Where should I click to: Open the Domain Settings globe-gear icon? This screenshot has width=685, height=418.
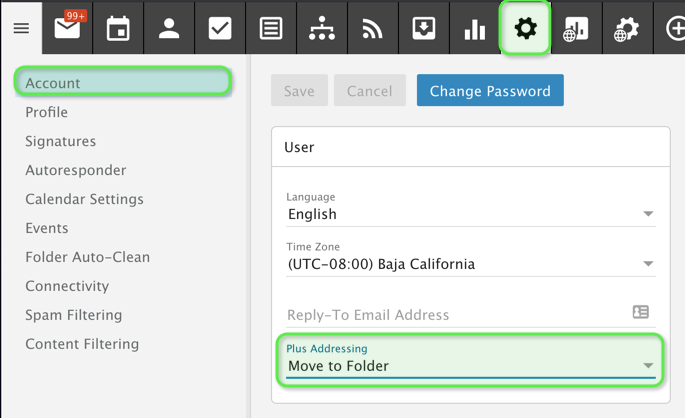coord(627,28)
